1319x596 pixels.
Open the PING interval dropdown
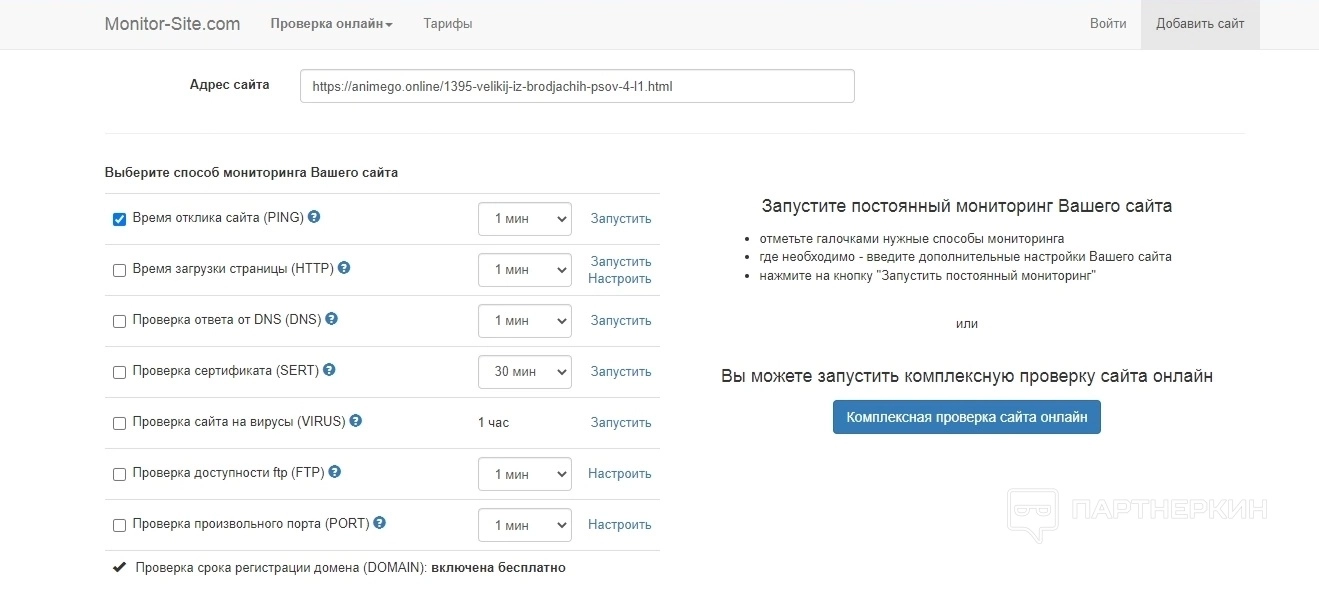[524, 219]
